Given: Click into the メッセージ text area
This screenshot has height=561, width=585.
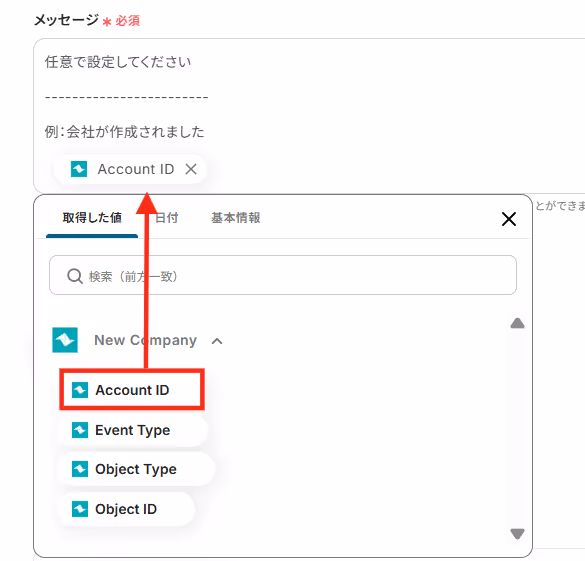Looking at the screenshot, I should 309,116.
